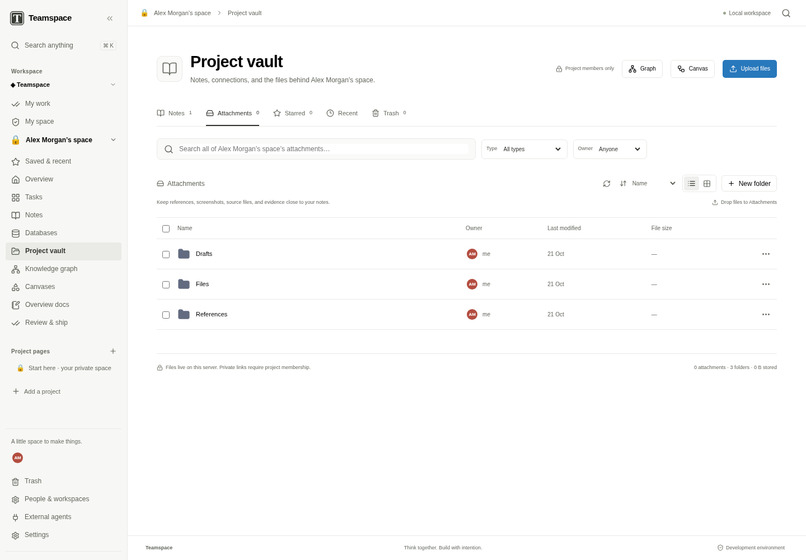
Task: Create a New folder
Action: click(x=749, y=184)
